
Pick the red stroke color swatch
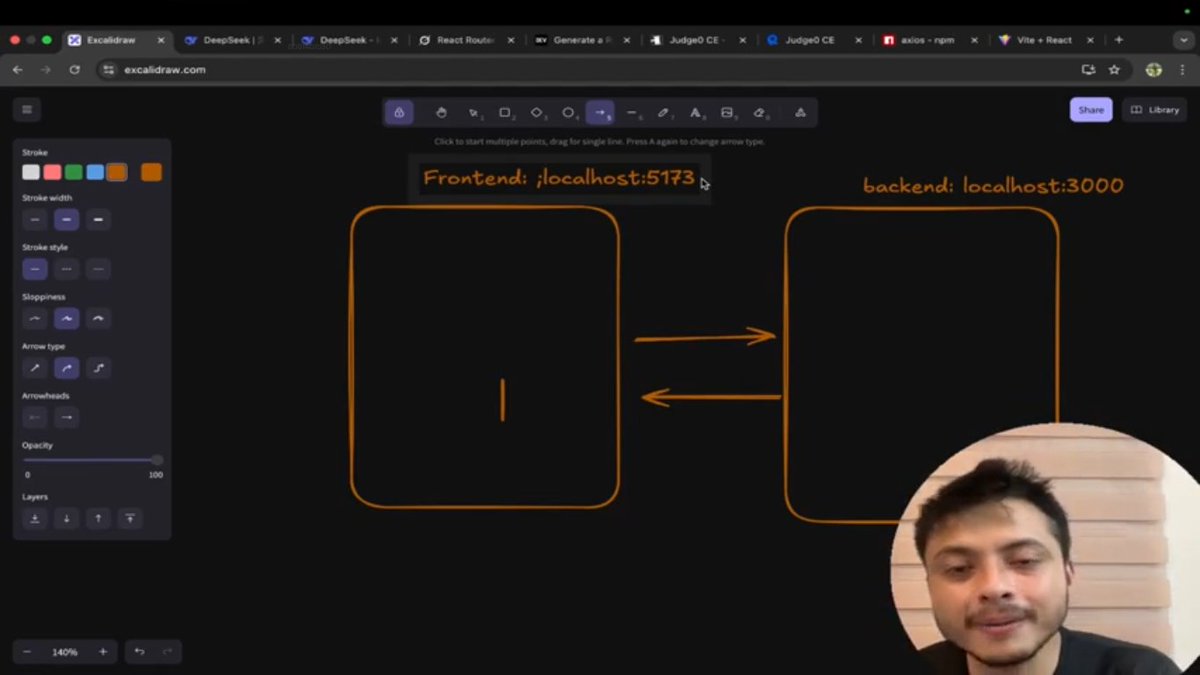click(52, 171)
